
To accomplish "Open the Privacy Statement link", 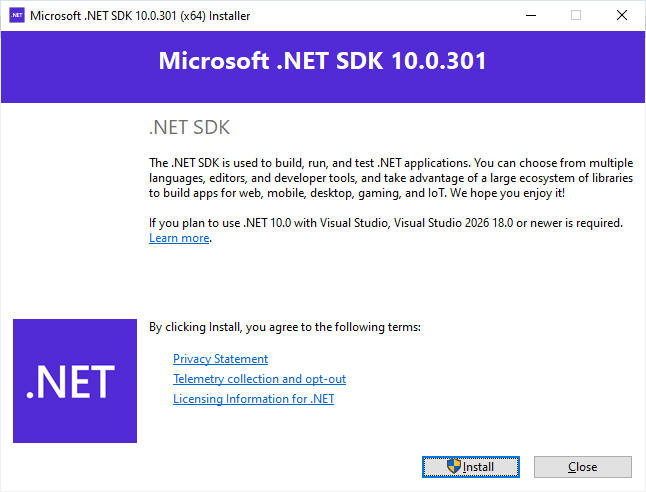I will click(x=220, y=359).
